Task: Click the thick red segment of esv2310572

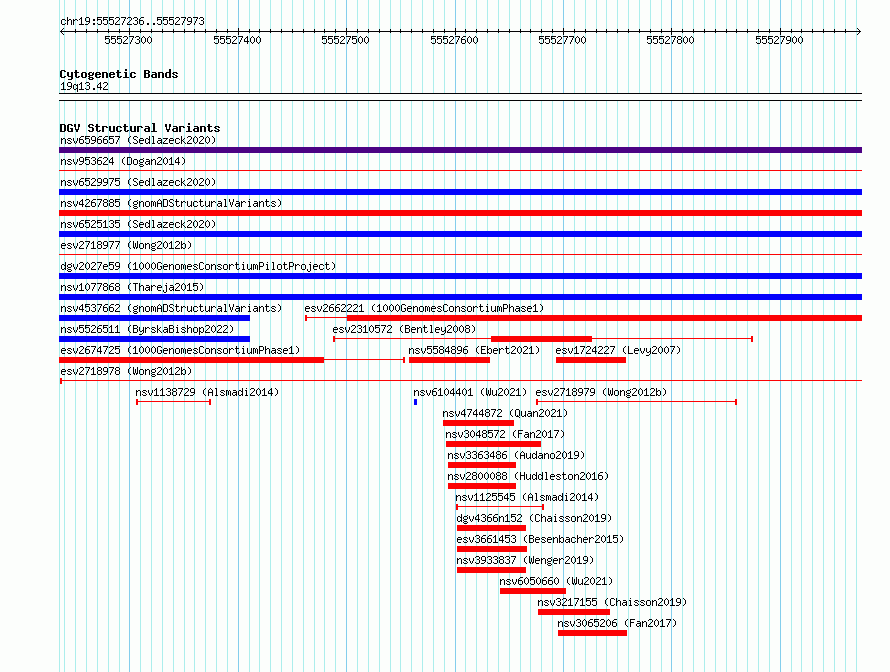Action: coord(541,339)
